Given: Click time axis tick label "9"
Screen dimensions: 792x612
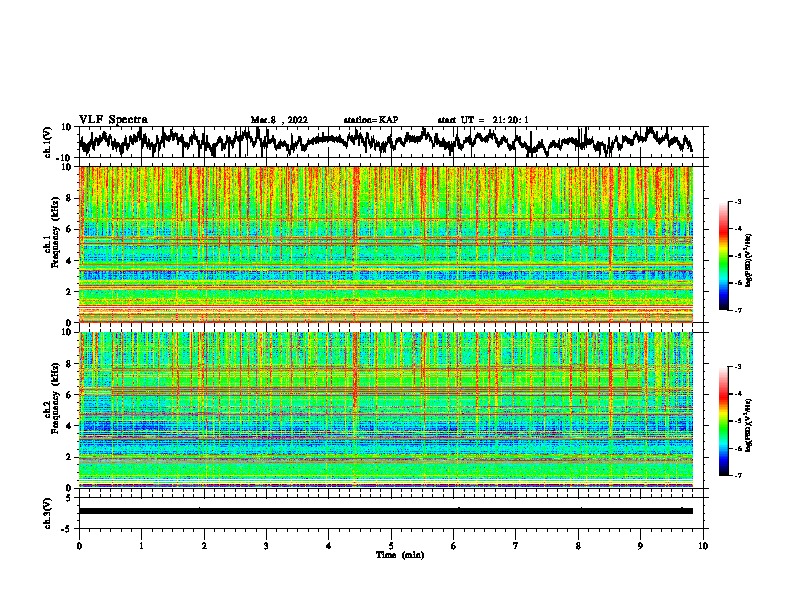Looking at the screenshot, I should coord(640,546).
